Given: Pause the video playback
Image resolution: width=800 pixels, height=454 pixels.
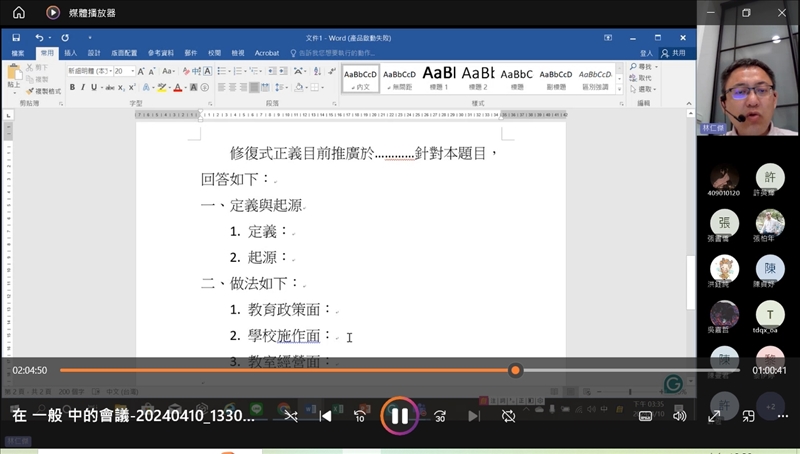Looking at the screenshot, I should click(398, 416).
